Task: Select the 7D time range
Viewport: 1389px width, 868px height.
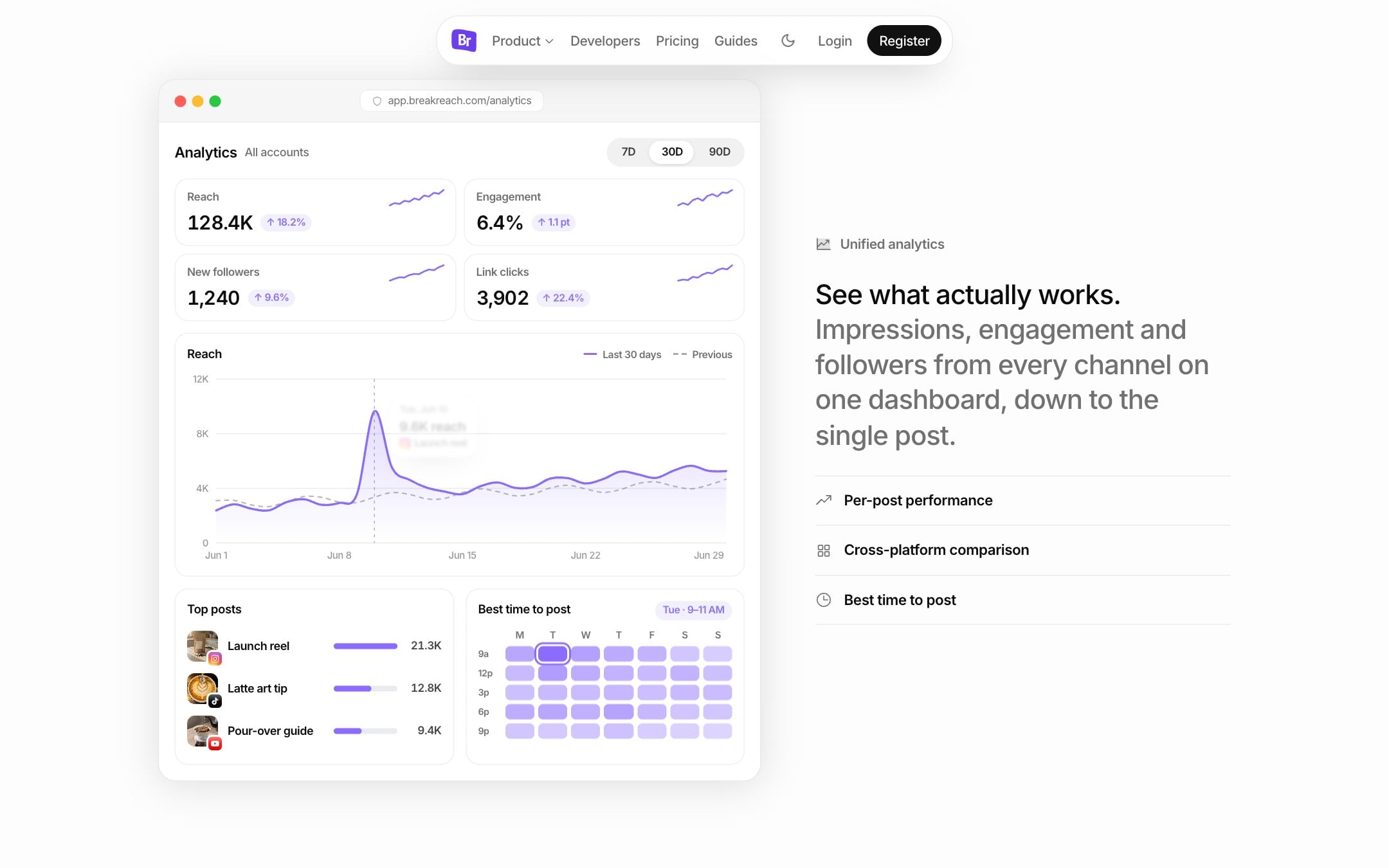Action: click(x=628, y=152)
